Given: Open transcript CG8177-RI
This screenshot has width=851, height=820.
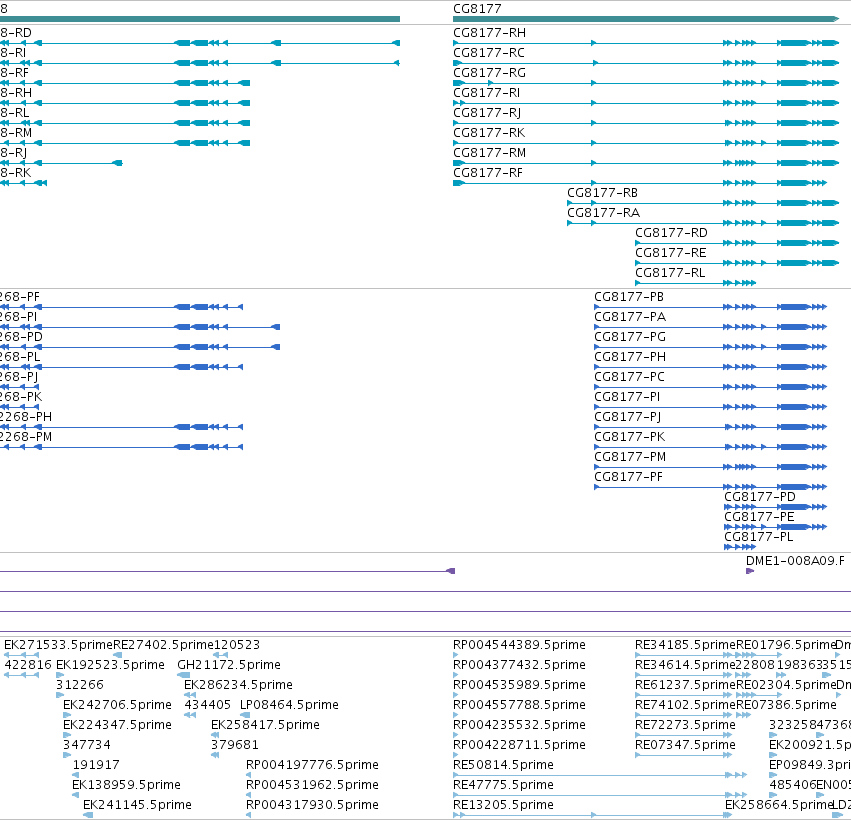Looking at the screenshot, I should click(x=486, y=93).
